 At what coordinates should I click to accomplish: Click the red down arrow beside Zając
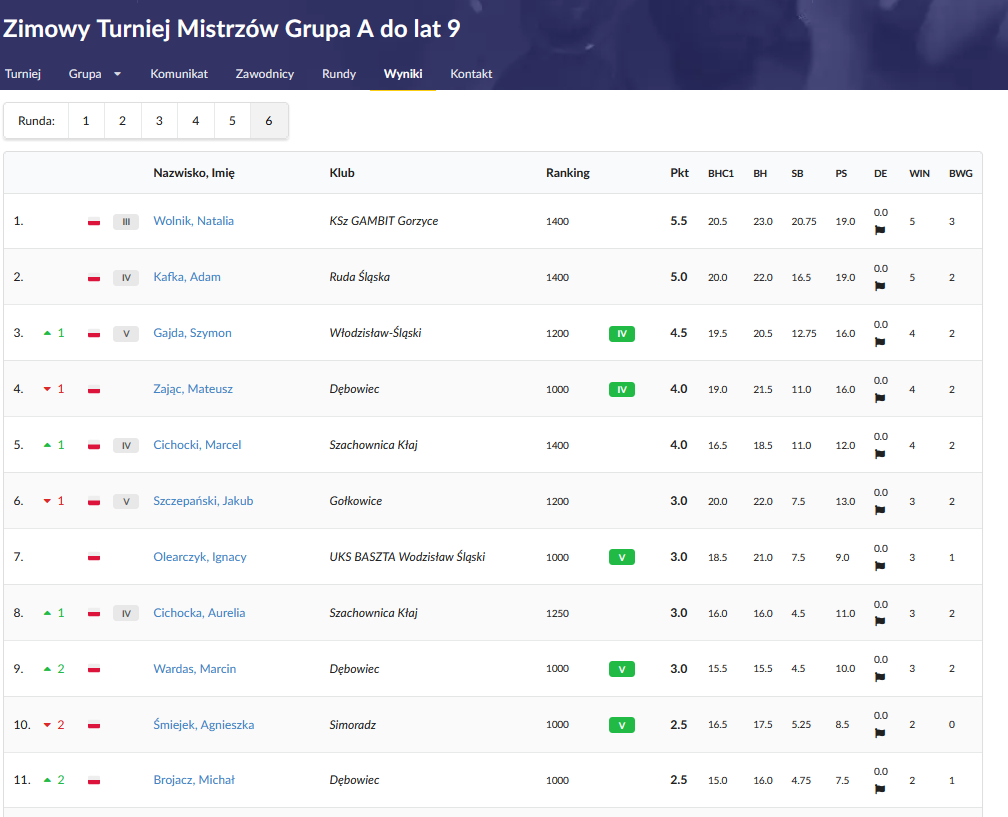(x=47, y=389)
